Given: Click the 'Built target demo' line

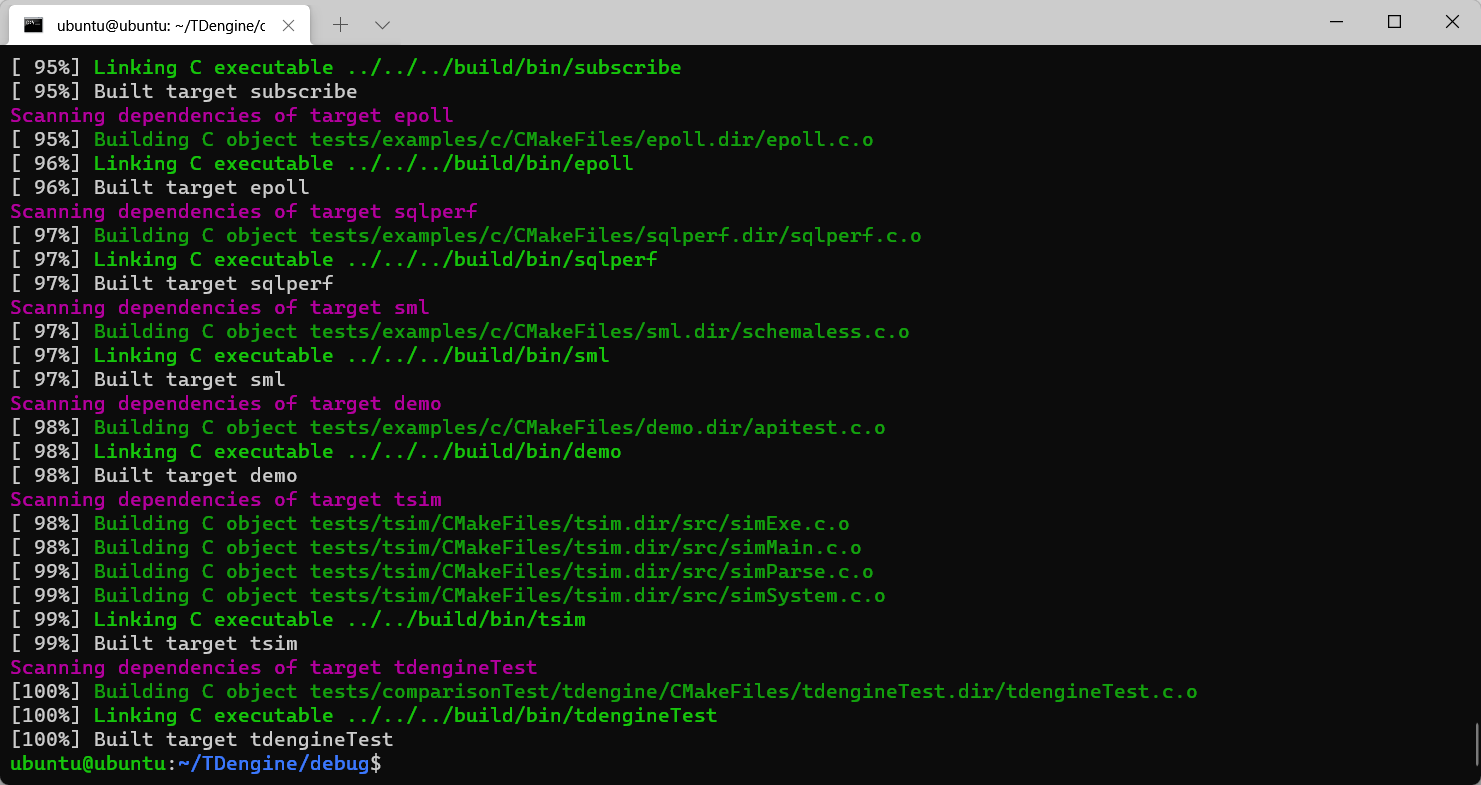Looking at the screenshot, I should 154,476.
